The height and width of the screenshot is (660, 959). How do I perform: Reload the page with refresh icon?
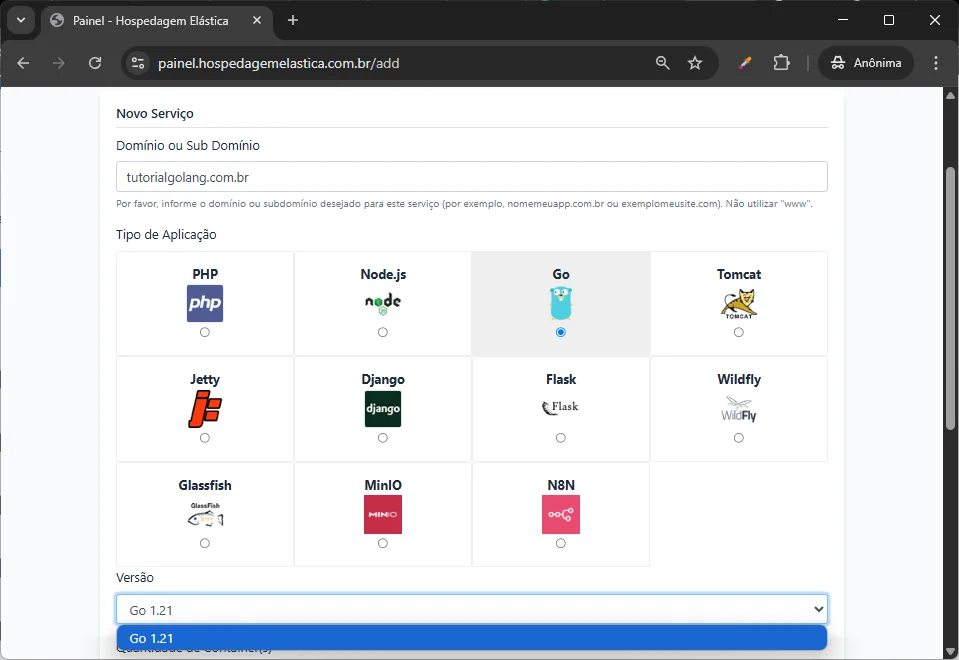(x=95, y=63)
